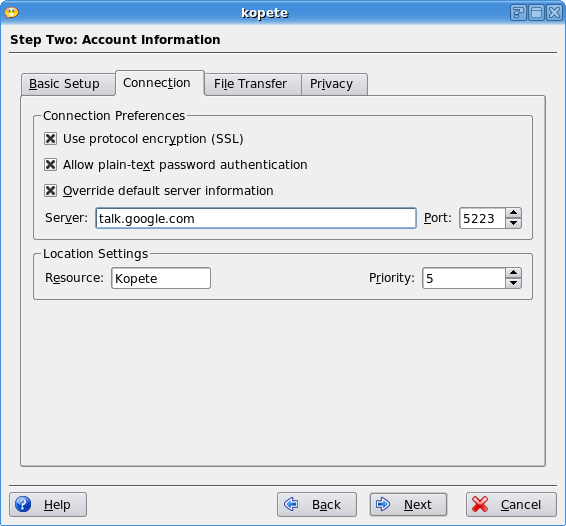
Task: Close the kopete window
Action: (x=554, y=13)
